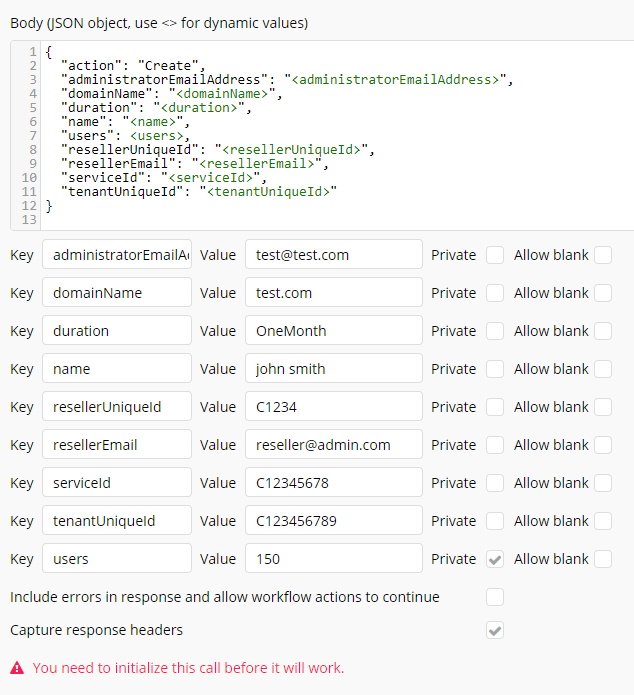Image resolution: width=634 pixels, height=695 pixels.
Task: Click the test@test.com value field
Action: tap(333, 255)
